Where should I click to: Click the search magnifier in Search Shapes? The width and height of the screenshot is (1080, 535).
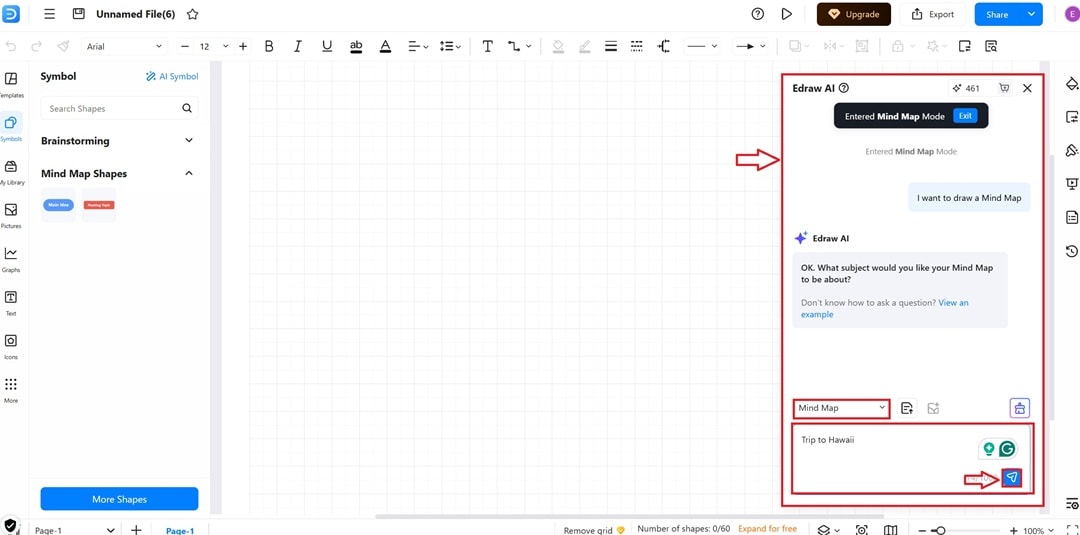pos(187,108)
